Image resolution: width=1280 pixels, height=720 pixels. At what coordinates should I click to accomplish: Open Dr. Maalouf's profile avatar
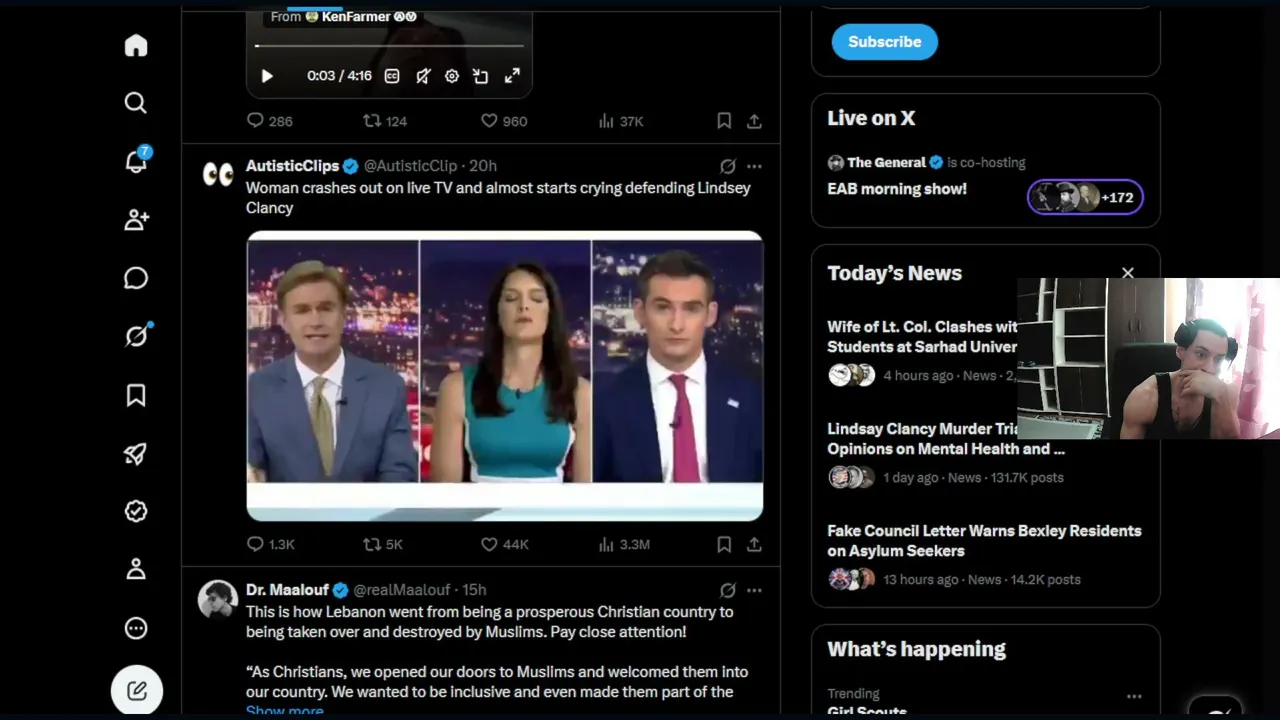point(218,599)
